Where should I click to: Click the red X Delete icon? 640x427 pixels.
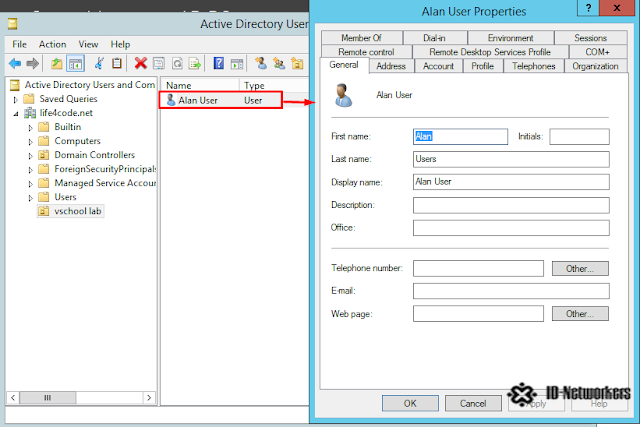pos(140,63)
